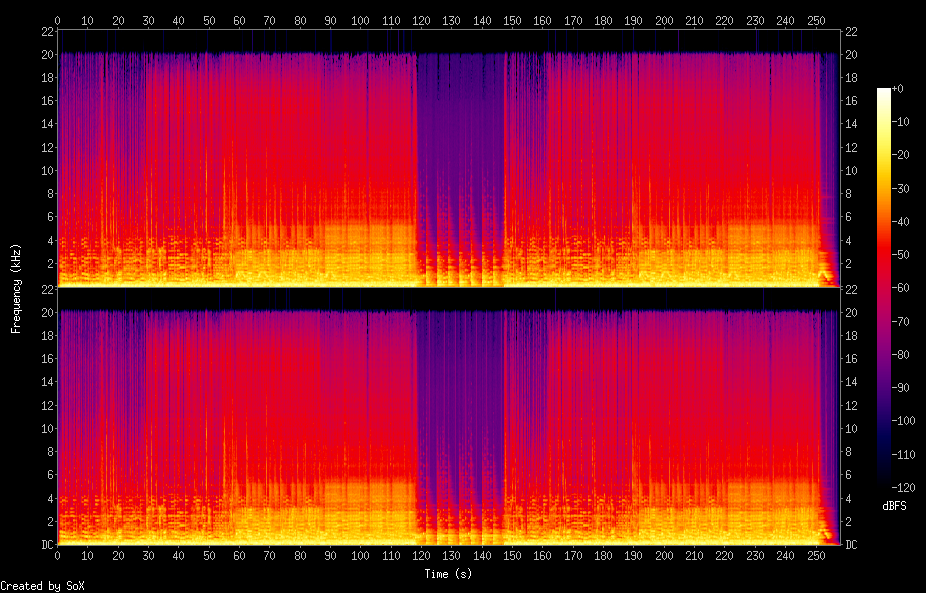Click the "dBFS" label under the color scale

tap(894, 506)
